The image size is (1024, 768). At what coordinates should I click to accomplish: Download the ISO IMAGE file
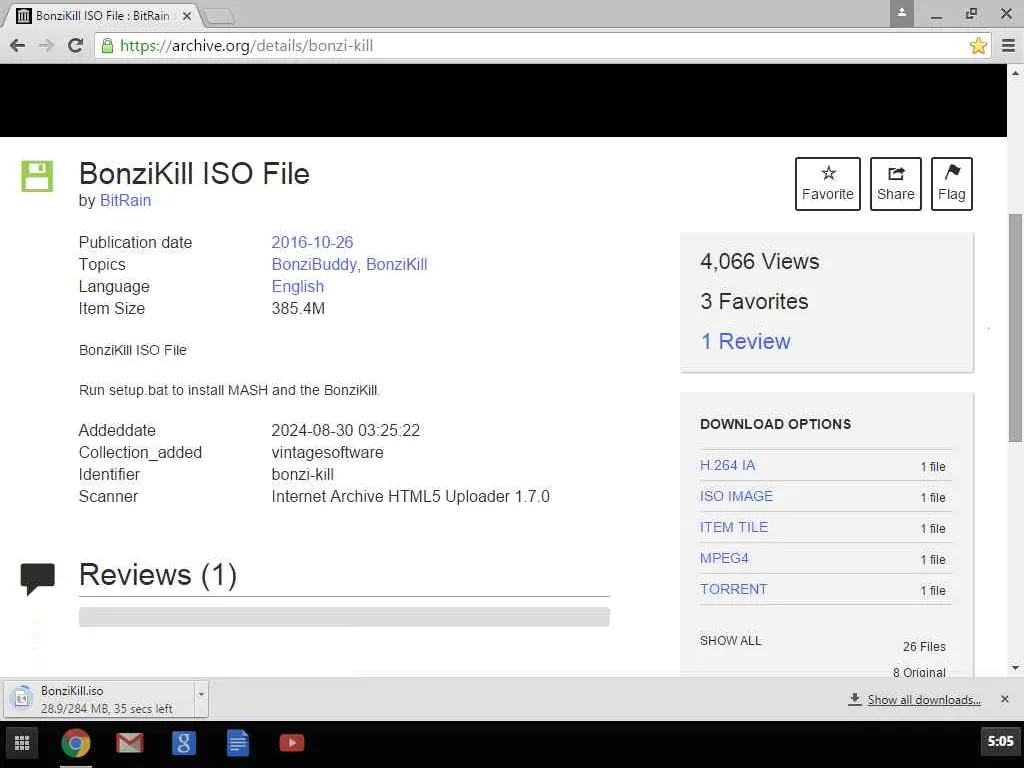tap(736, 496)
